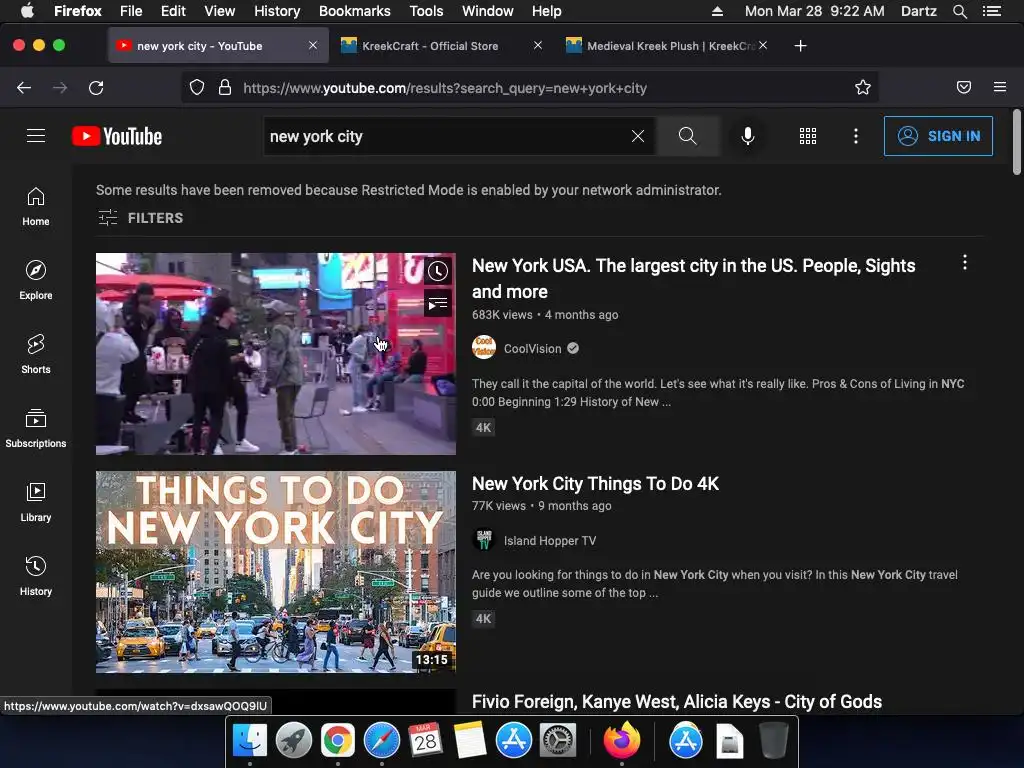
Task: Open the tracking protection shield icon
Action: coord(197,88)
